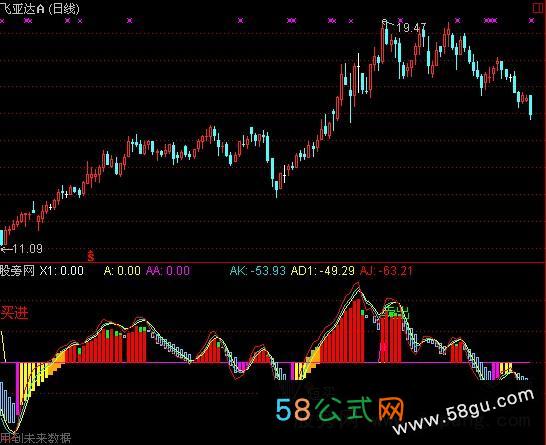Screen dimensions: 546x445
Task: Click the low price label 11.09
Action: (27, 248)
